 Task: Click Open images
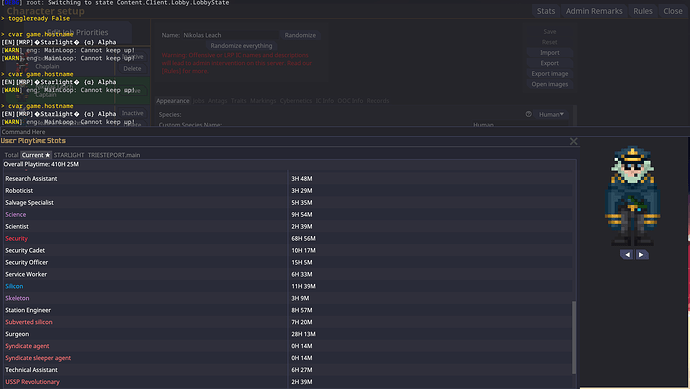[550, 84]
